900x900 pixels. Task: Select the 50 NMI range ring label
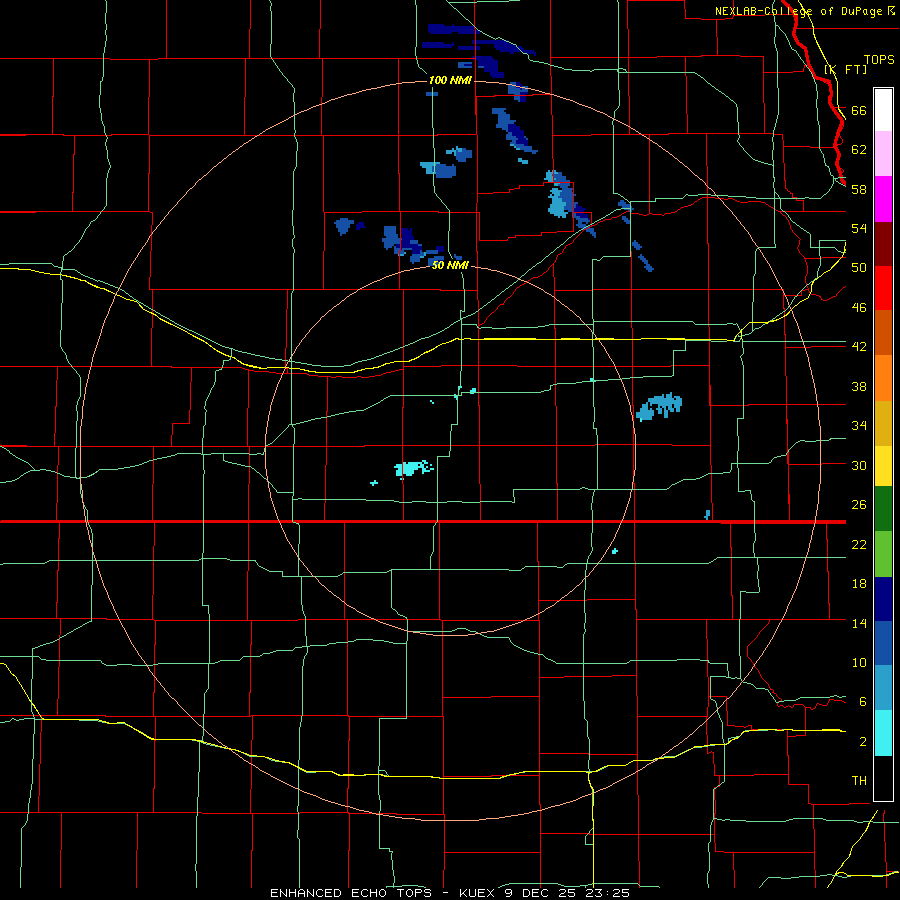point(450,266)
